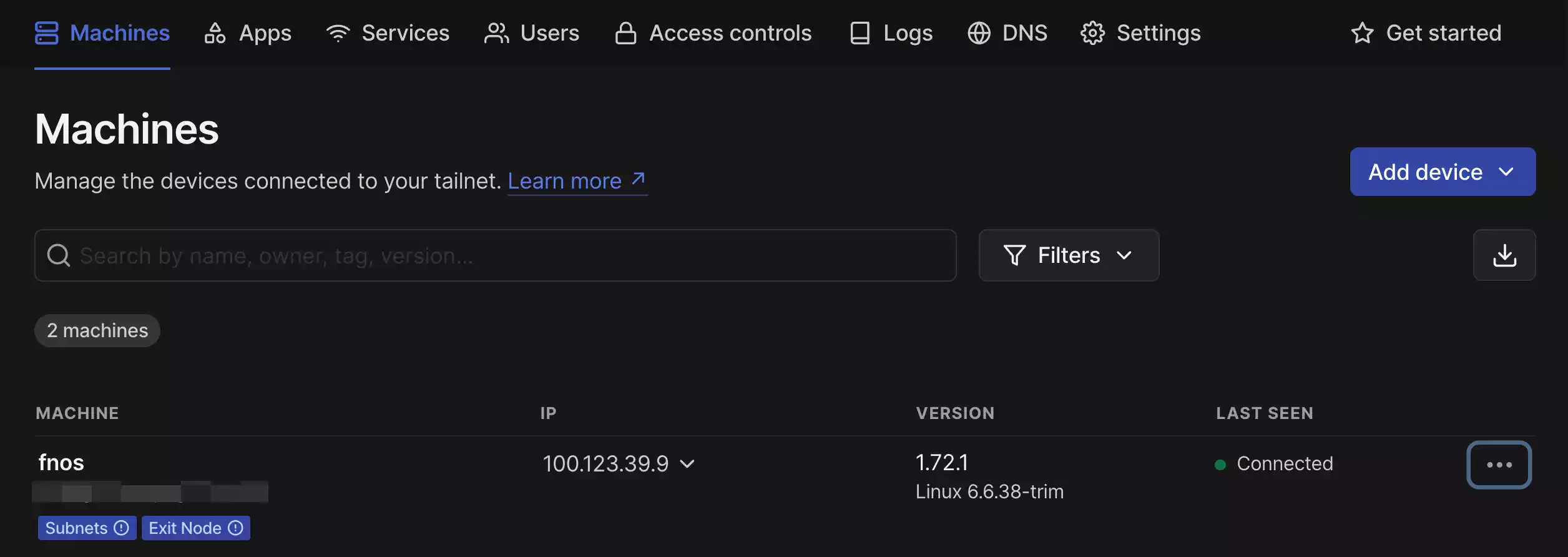Switch to the Apps tab

point(248,33)
